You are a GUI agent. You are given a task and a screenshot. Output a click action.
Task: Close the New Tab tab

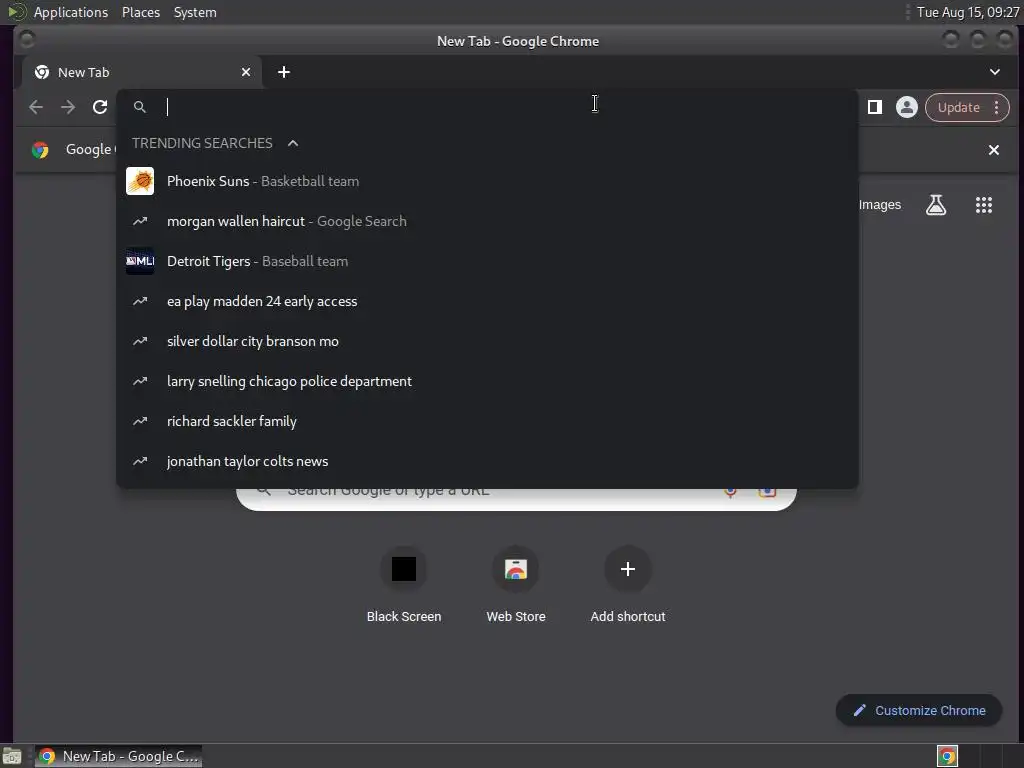coord(246,72)
